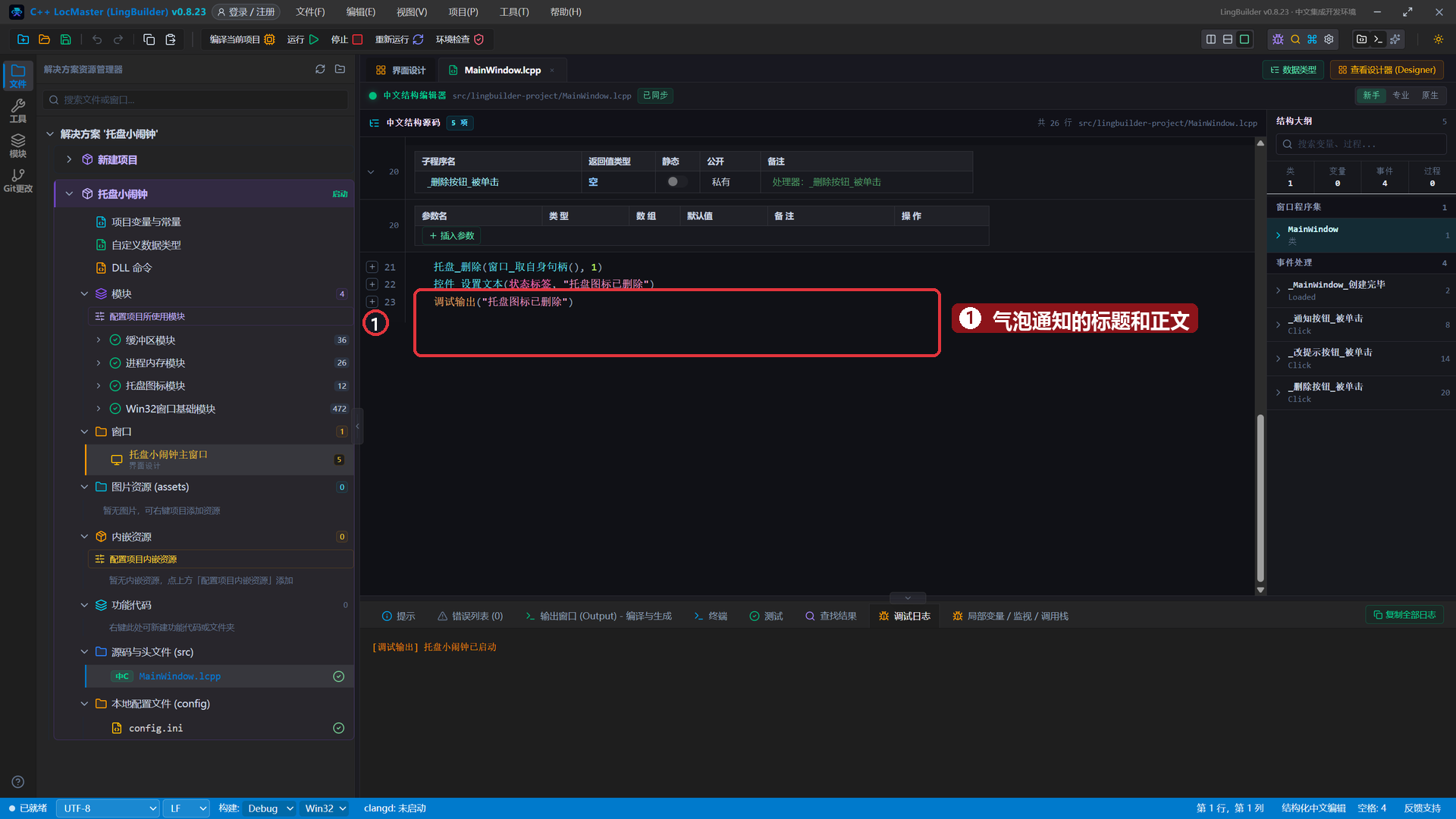Click the AI sparkle icon
This screenshot has width=1456, height=819.
pos(1395,39)
